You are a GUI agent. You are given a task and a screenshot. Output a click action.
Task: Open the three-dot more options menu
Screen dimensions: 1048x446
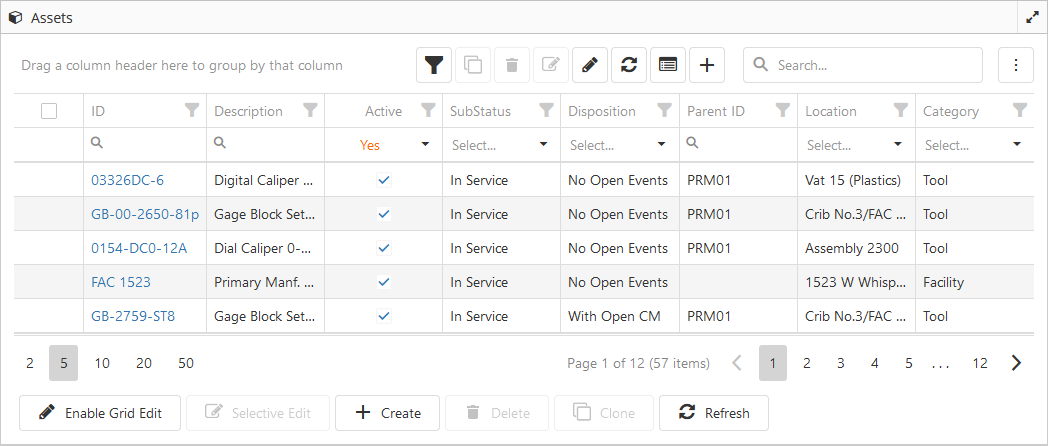point(1016,65)
